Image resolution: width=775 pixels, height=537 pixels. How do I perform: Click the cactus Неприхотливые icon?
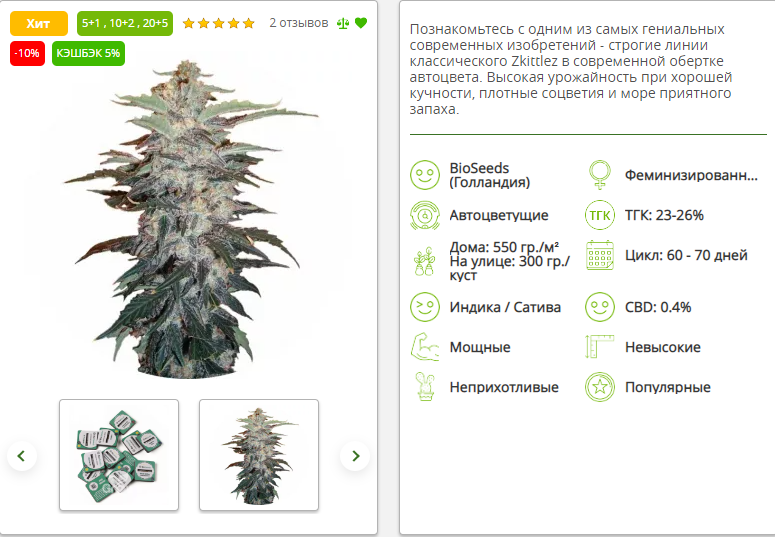pyautogui.click(x=425, y=387)
